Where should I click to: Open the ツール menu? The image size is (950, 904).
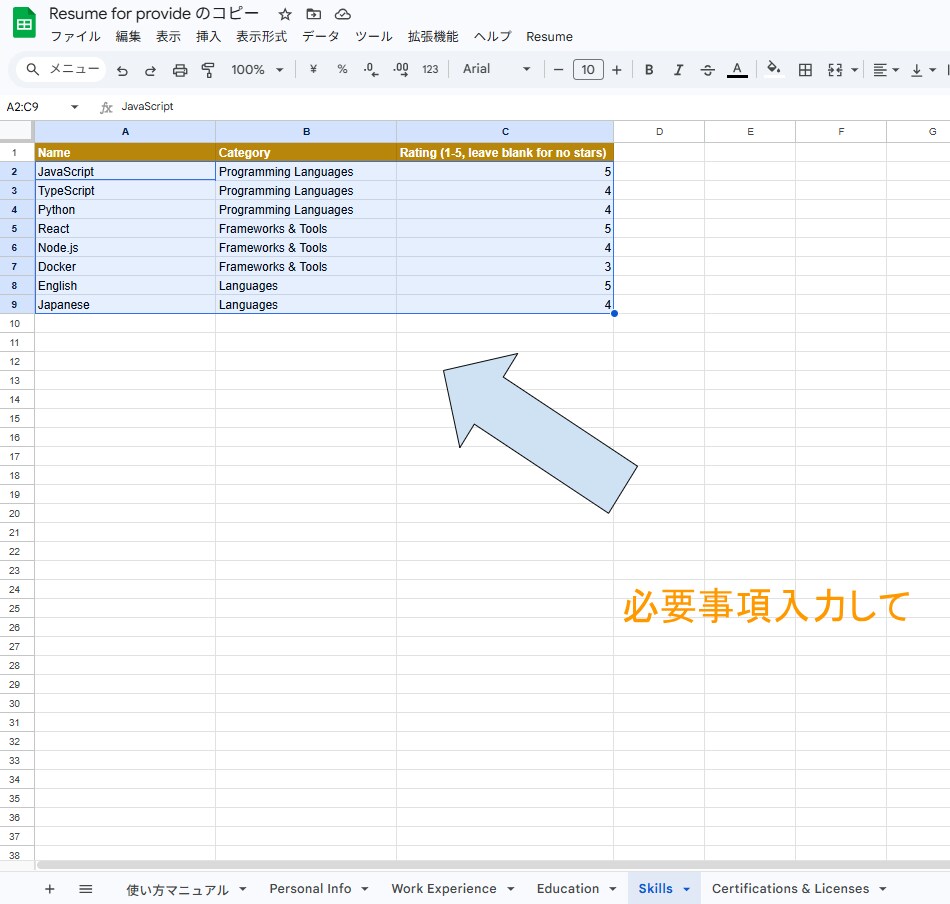(374, 36)
